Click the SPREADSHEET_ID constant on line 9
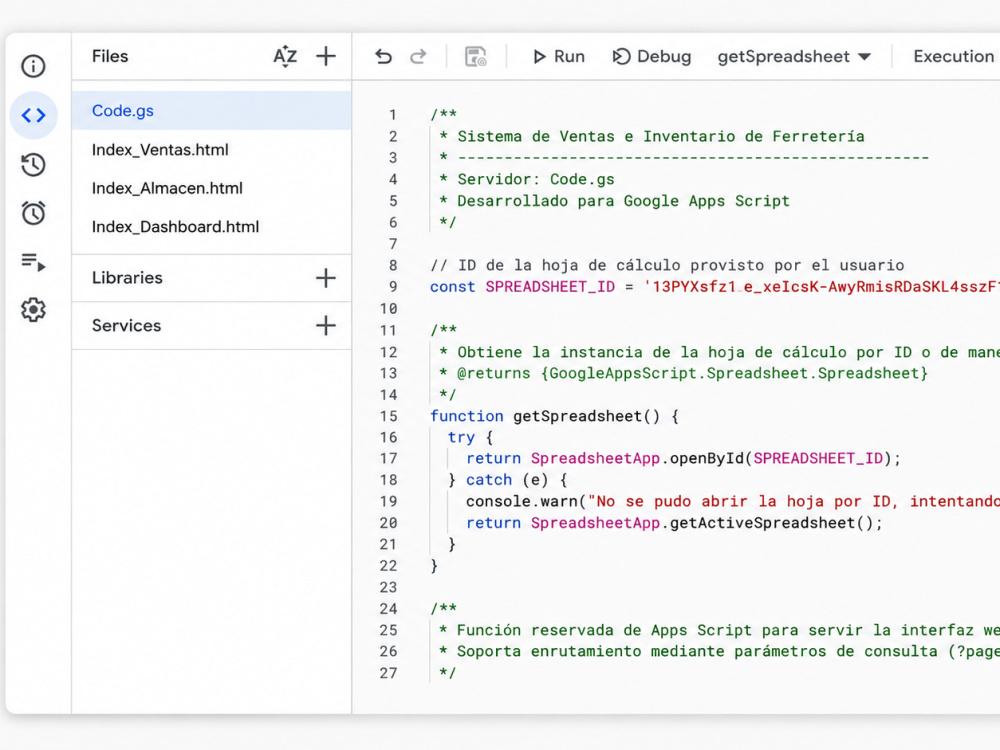The image size is (1000, 750). click(x=550, y=287)
